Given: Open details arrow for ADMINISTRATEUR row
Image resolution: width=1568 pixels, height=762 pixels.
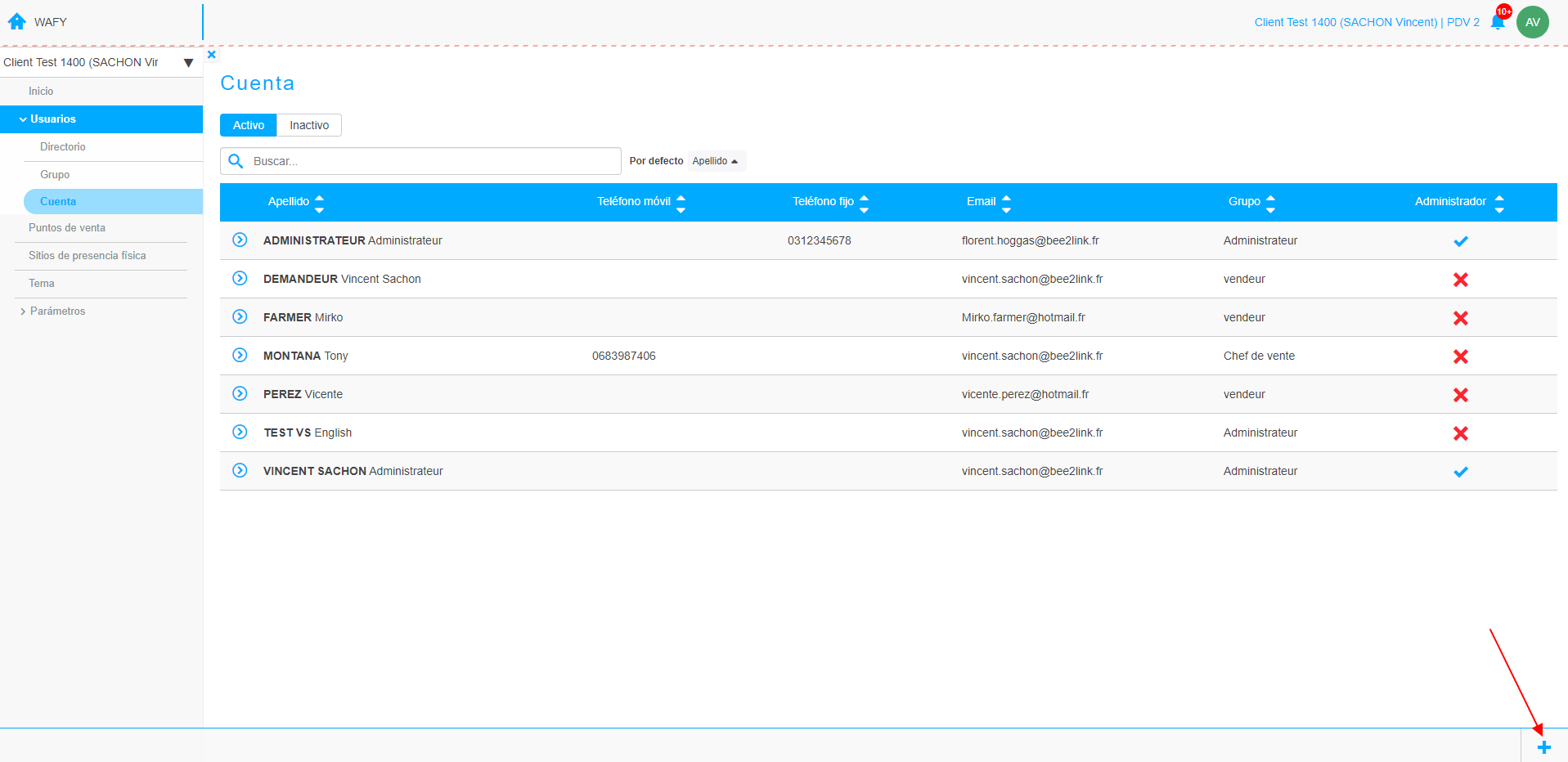Looking at the screenshot, I should tap(240, 240).
